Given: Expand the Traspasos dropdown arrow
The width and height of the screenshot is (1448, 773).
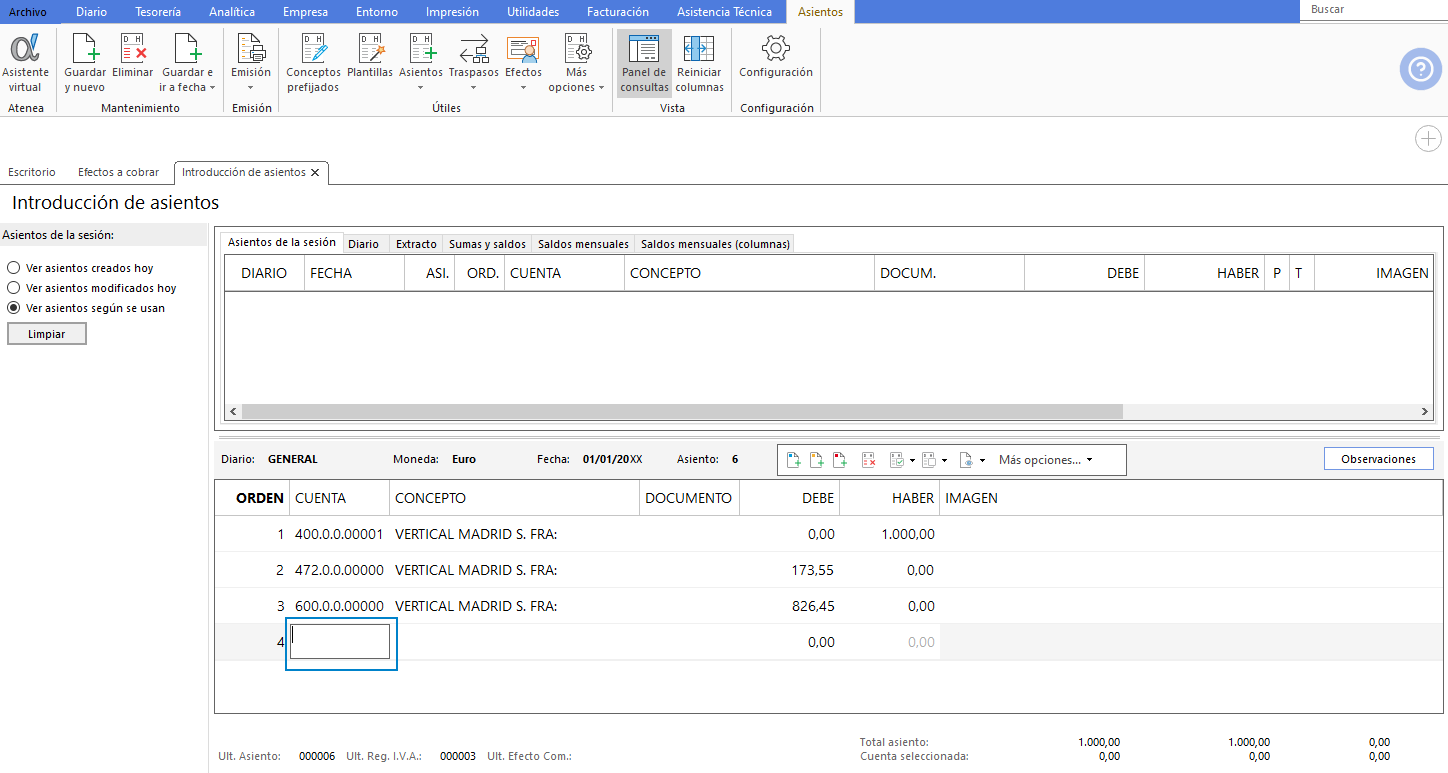Looking at the screenshot, I should tap(474, 88).
